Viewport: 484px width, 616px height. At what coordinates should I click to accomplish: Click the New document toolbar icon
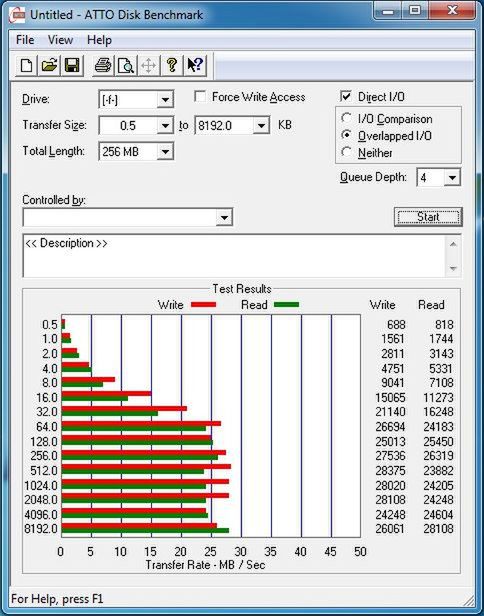tap(26, 65)
